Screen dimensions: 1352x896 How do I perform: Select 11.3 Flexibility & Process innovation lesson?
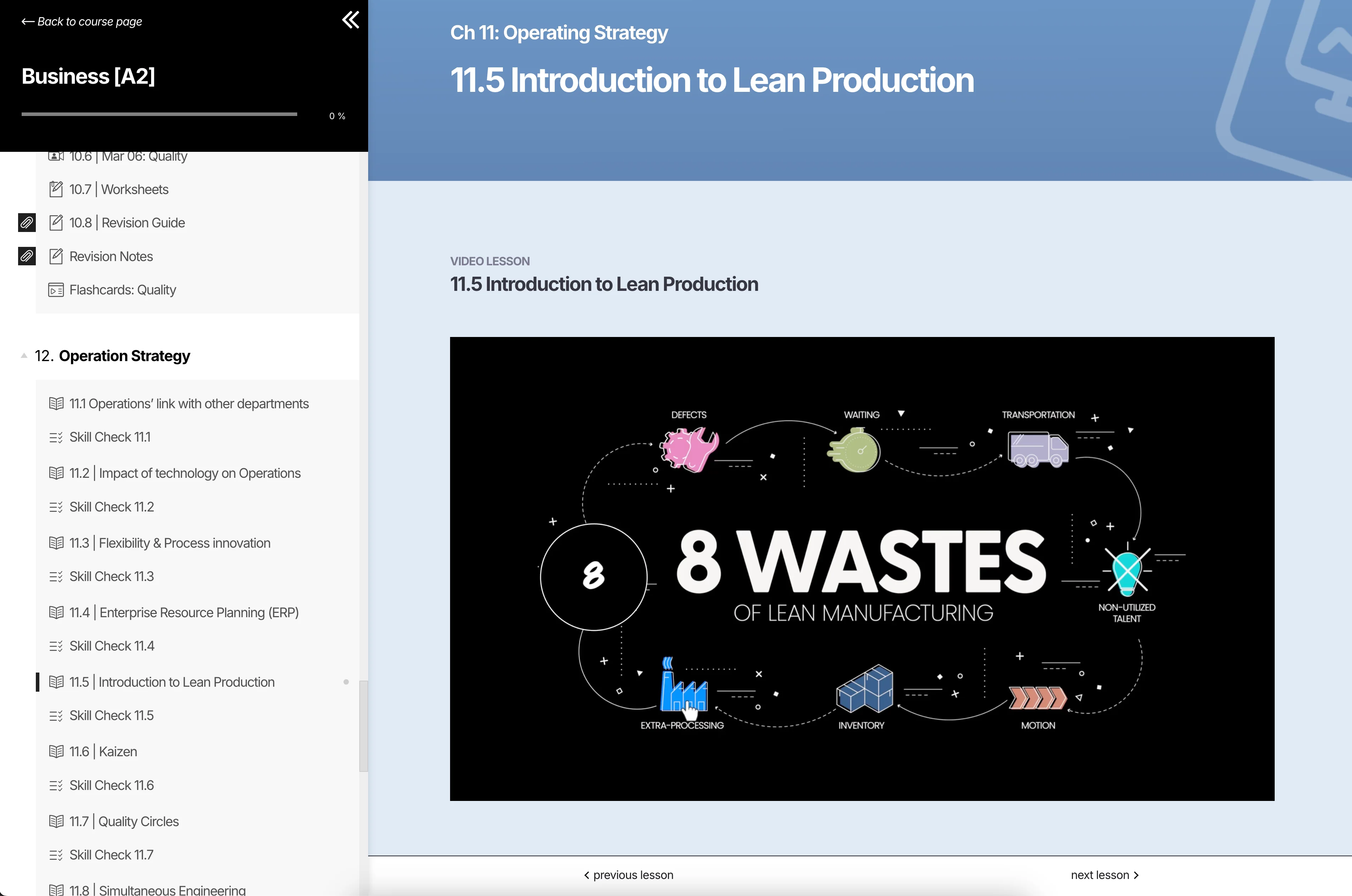click(170, 543)
